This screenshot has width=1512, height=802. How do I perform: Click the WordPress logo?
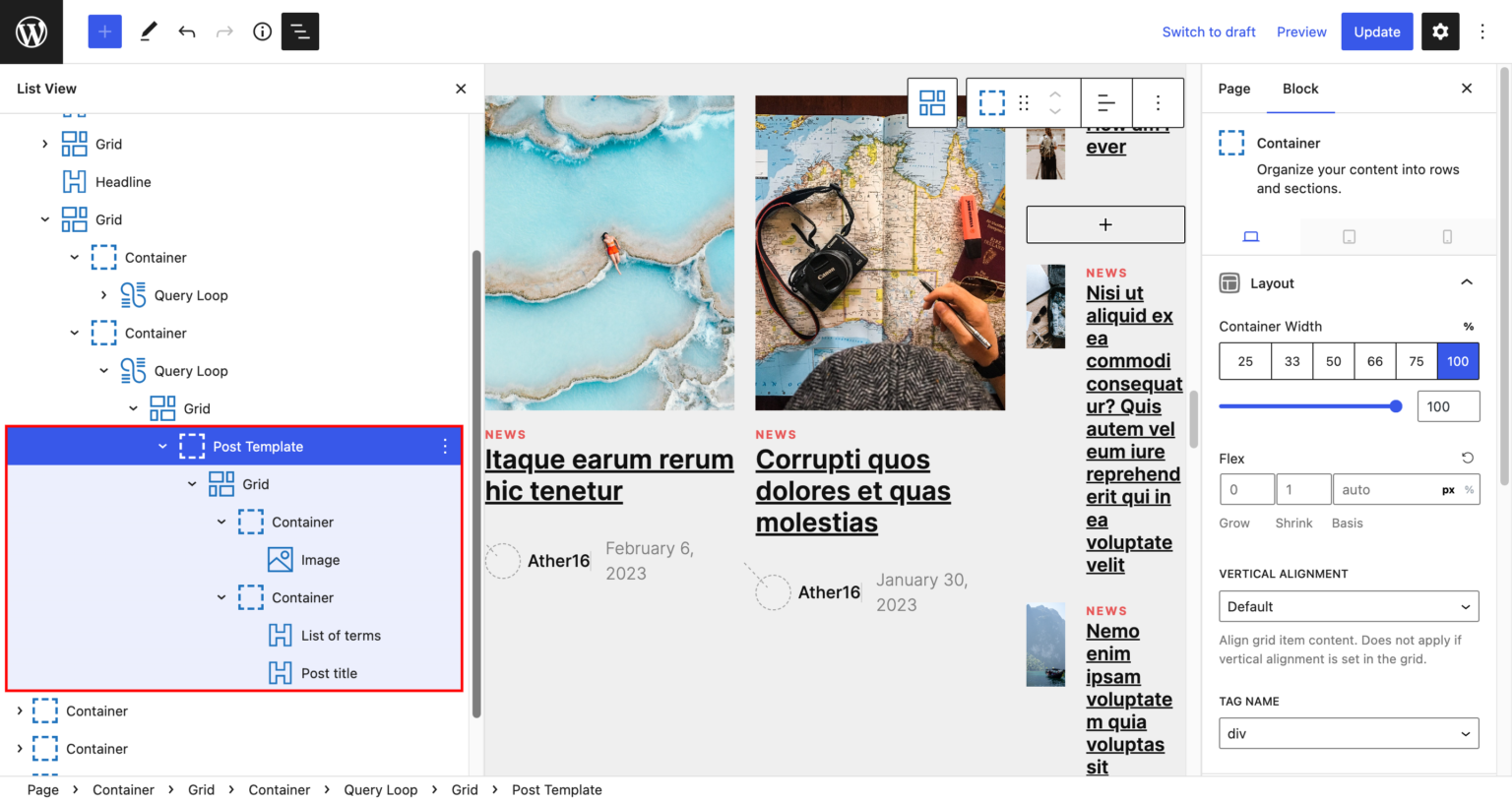(x=31, y=31)
